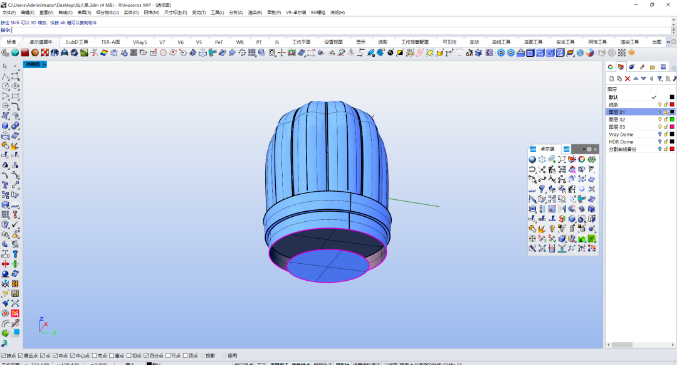Open color swatch of 默认 layer
The image size is (677, 365).
tap(672, 97)
